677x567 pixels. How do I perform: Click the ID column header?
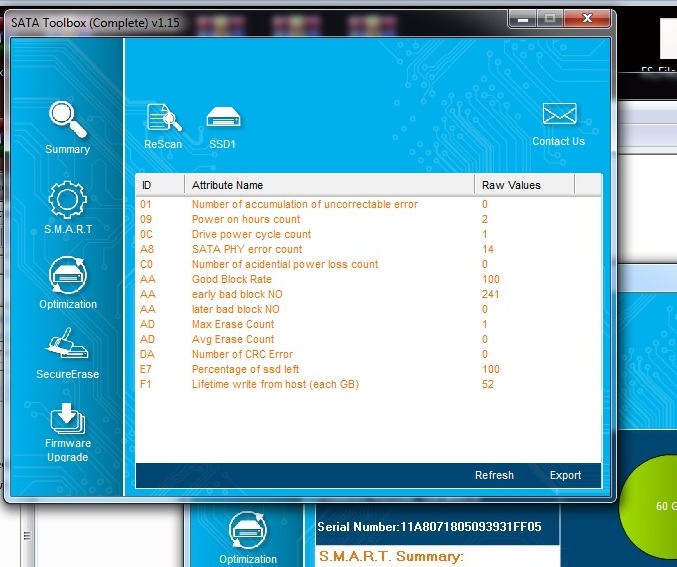click(x=160, y=185)
